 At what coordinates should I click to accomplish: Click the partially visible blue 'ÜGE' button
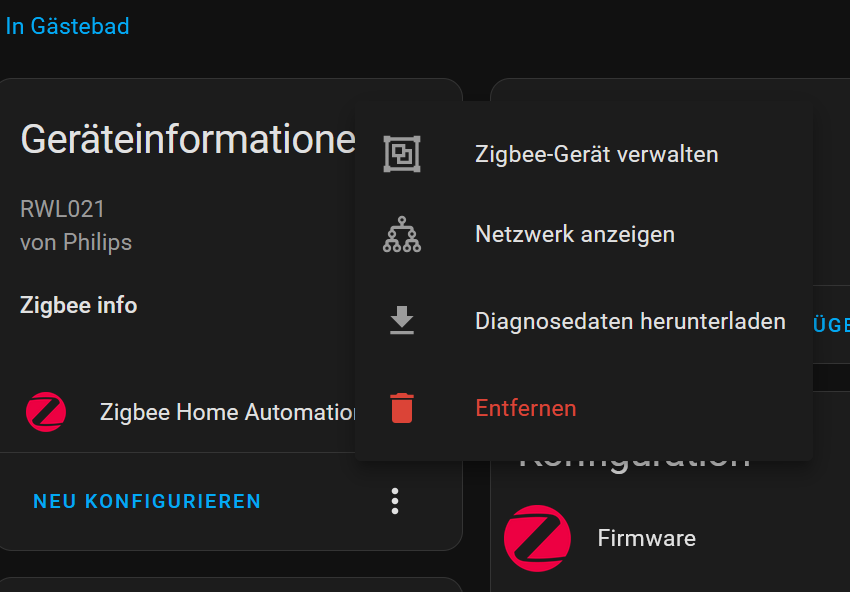[x=831, y=325]
